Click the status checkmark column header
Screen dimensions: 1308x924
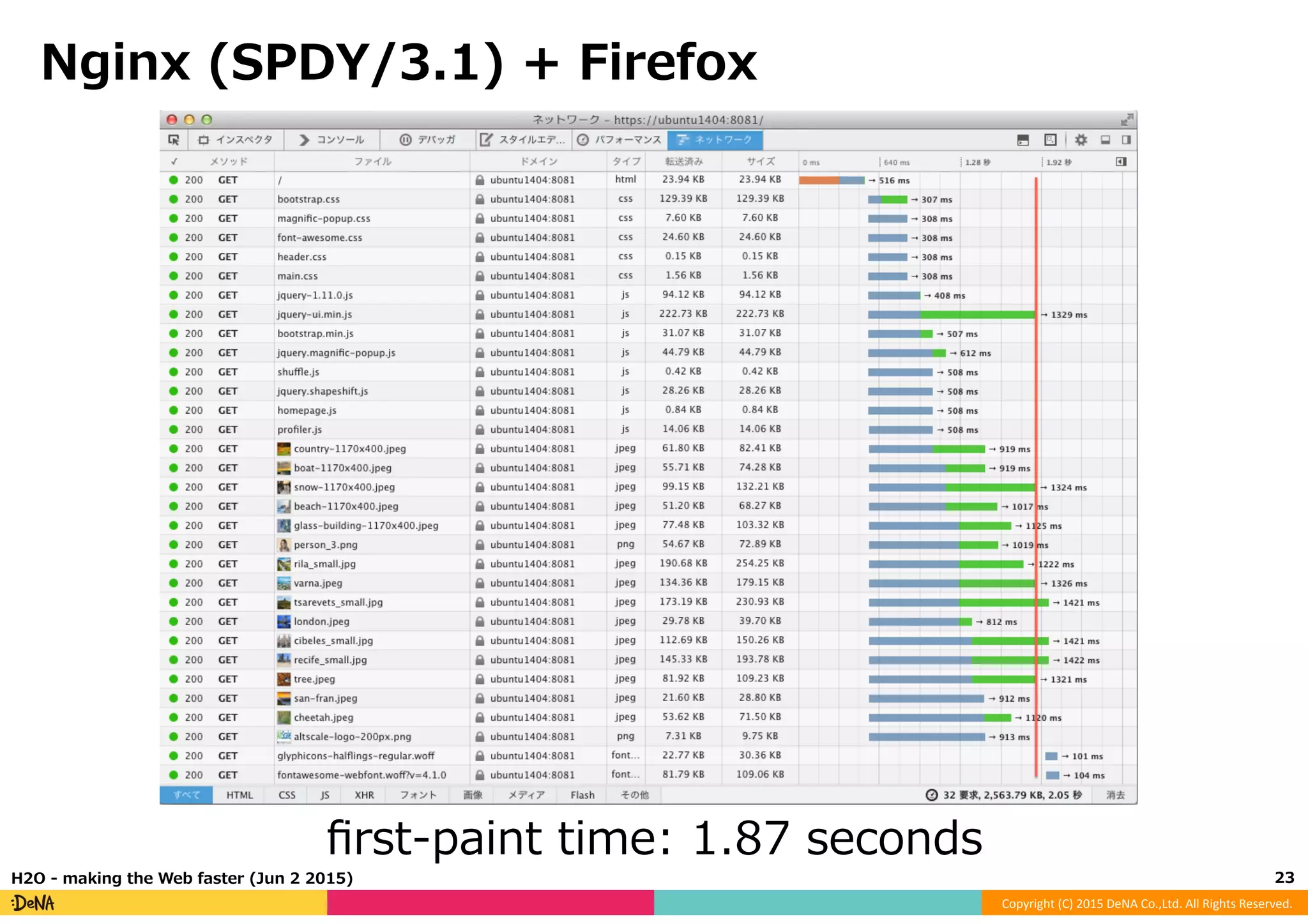tap(174, 162)
